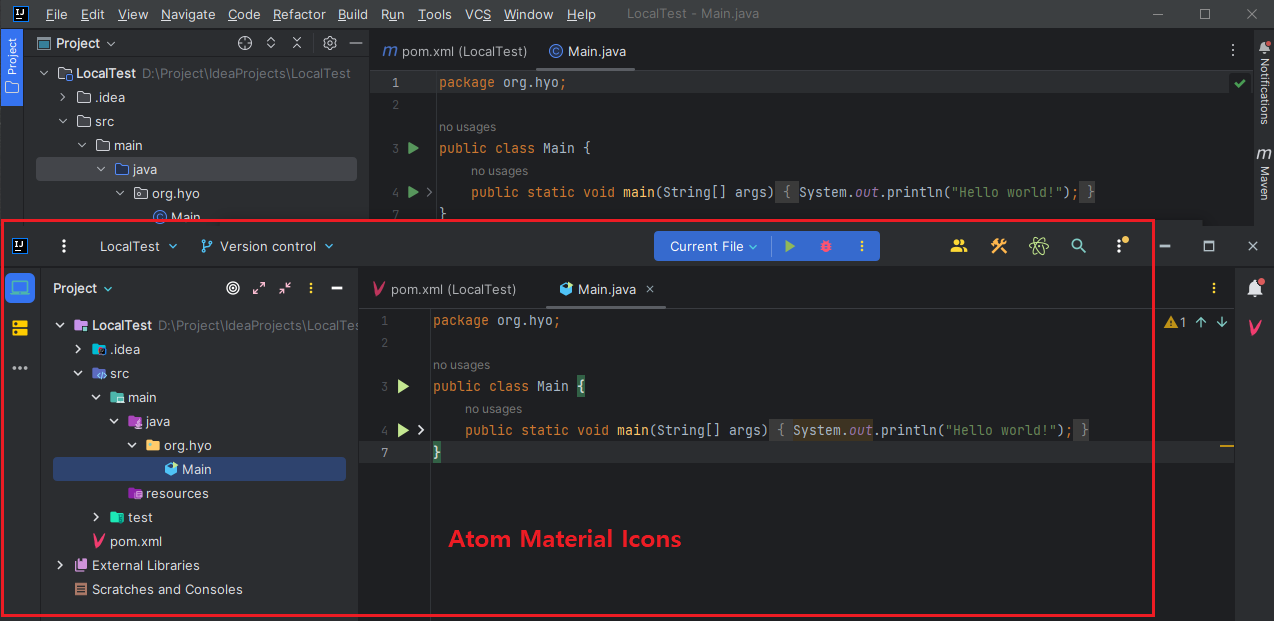Toggle Project tool window blue monitor icon
Screen dimensions: 1274x621
pos(20,288)
